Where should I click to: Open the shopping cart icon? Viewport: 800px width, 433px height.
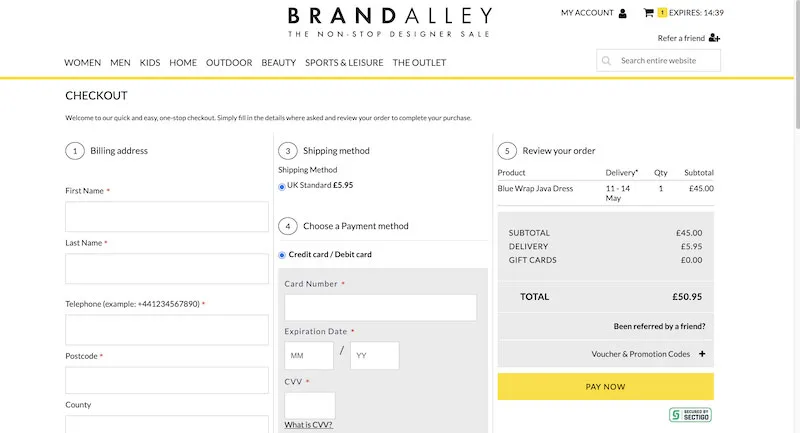648,13
